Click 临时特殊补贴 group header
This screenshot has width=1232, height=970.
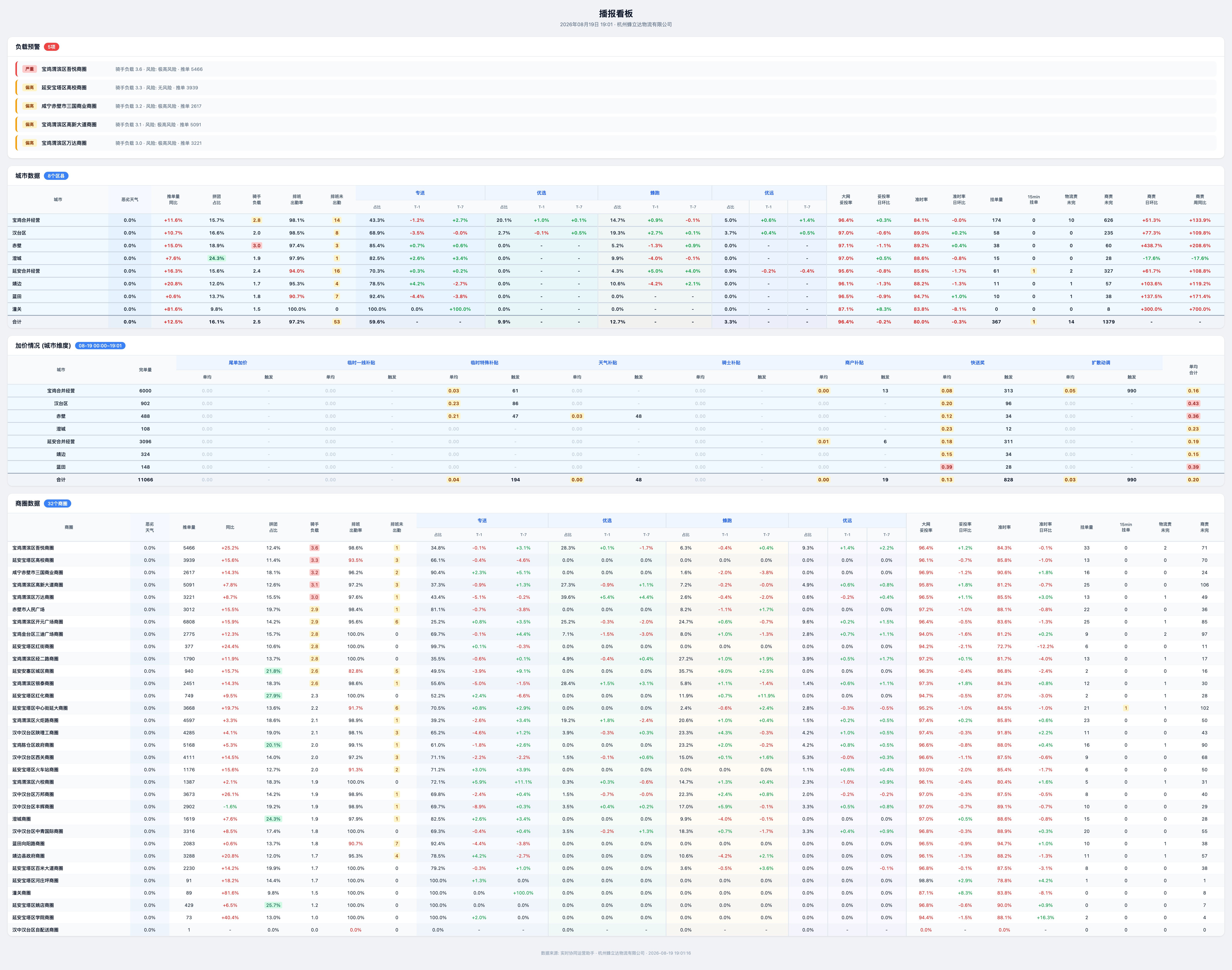484,363
